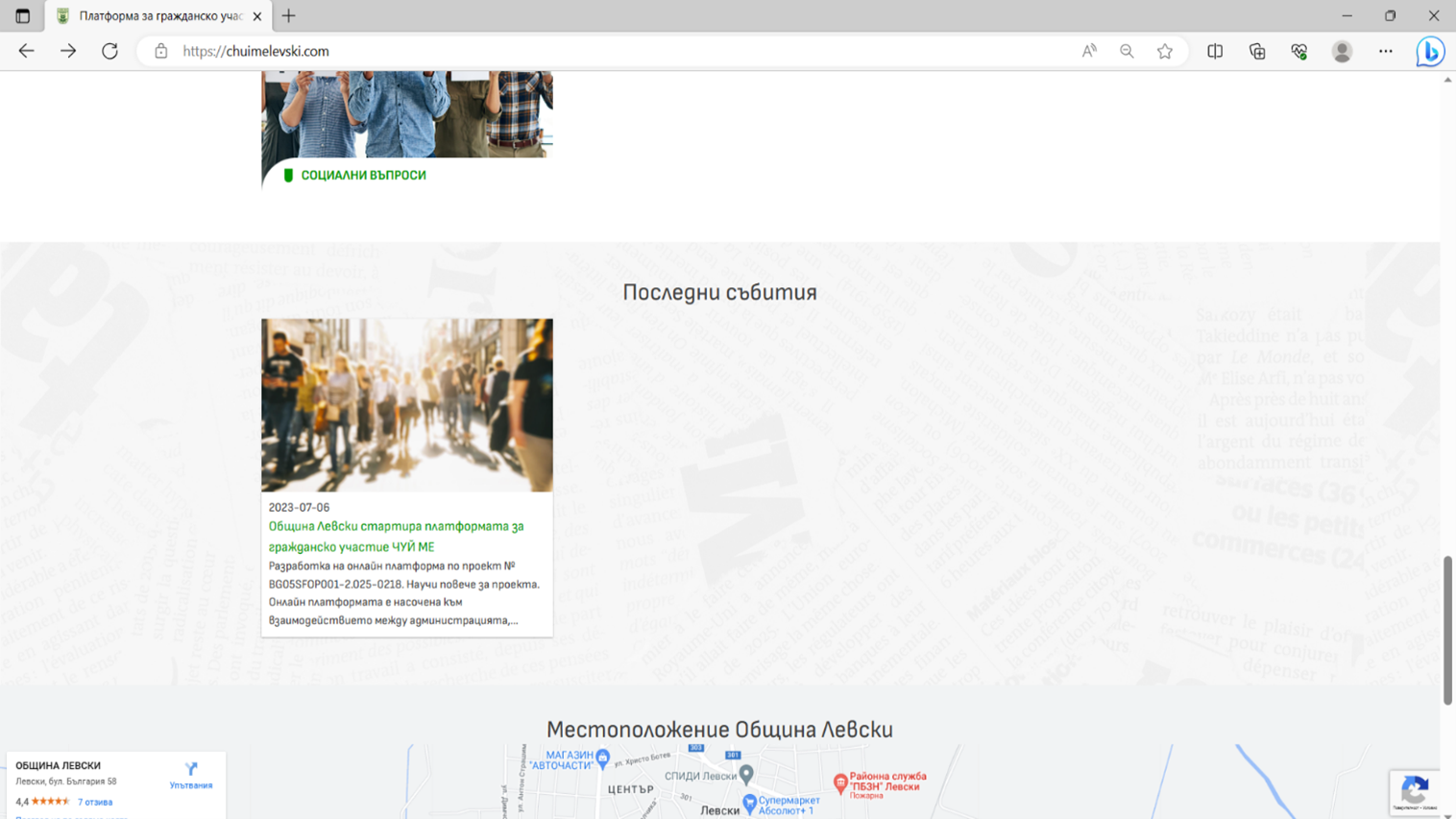Screen dimensions: 1456x819
Task: Add page to favorites star icon
Action: [1164, 51]
